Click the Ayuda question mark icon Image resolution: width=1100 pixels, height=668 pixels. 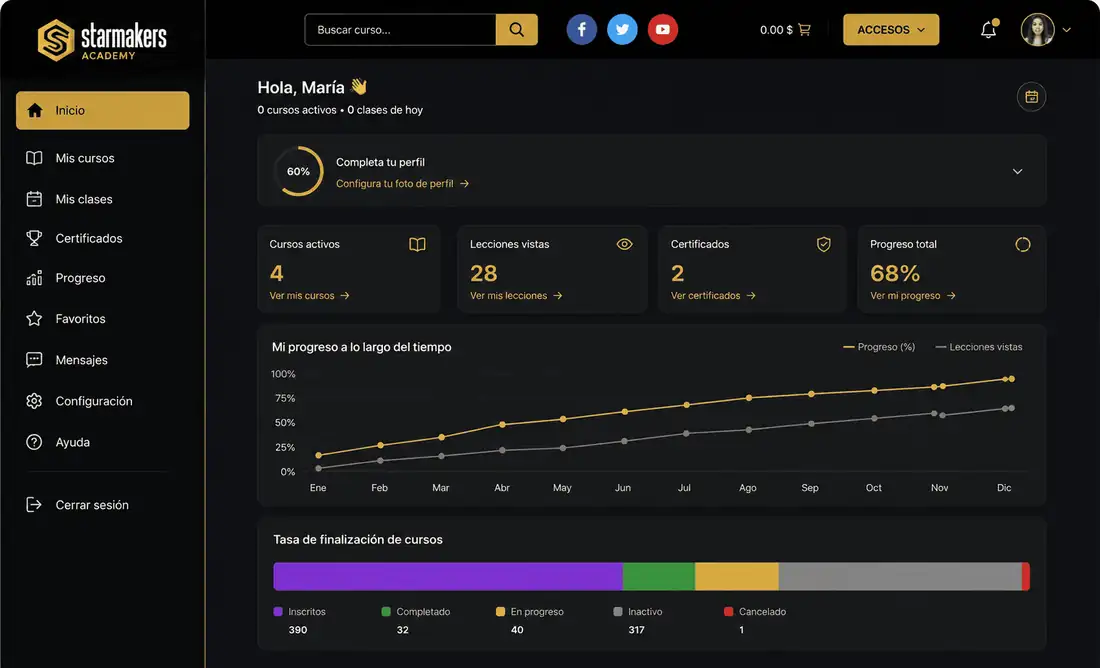(34, 442)
